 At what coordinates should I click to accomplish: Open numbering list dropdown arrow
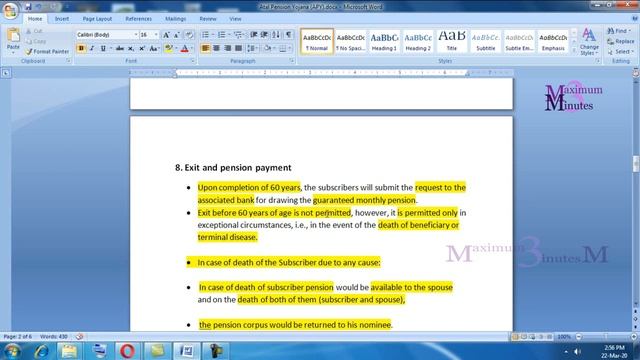click(229, 35)
